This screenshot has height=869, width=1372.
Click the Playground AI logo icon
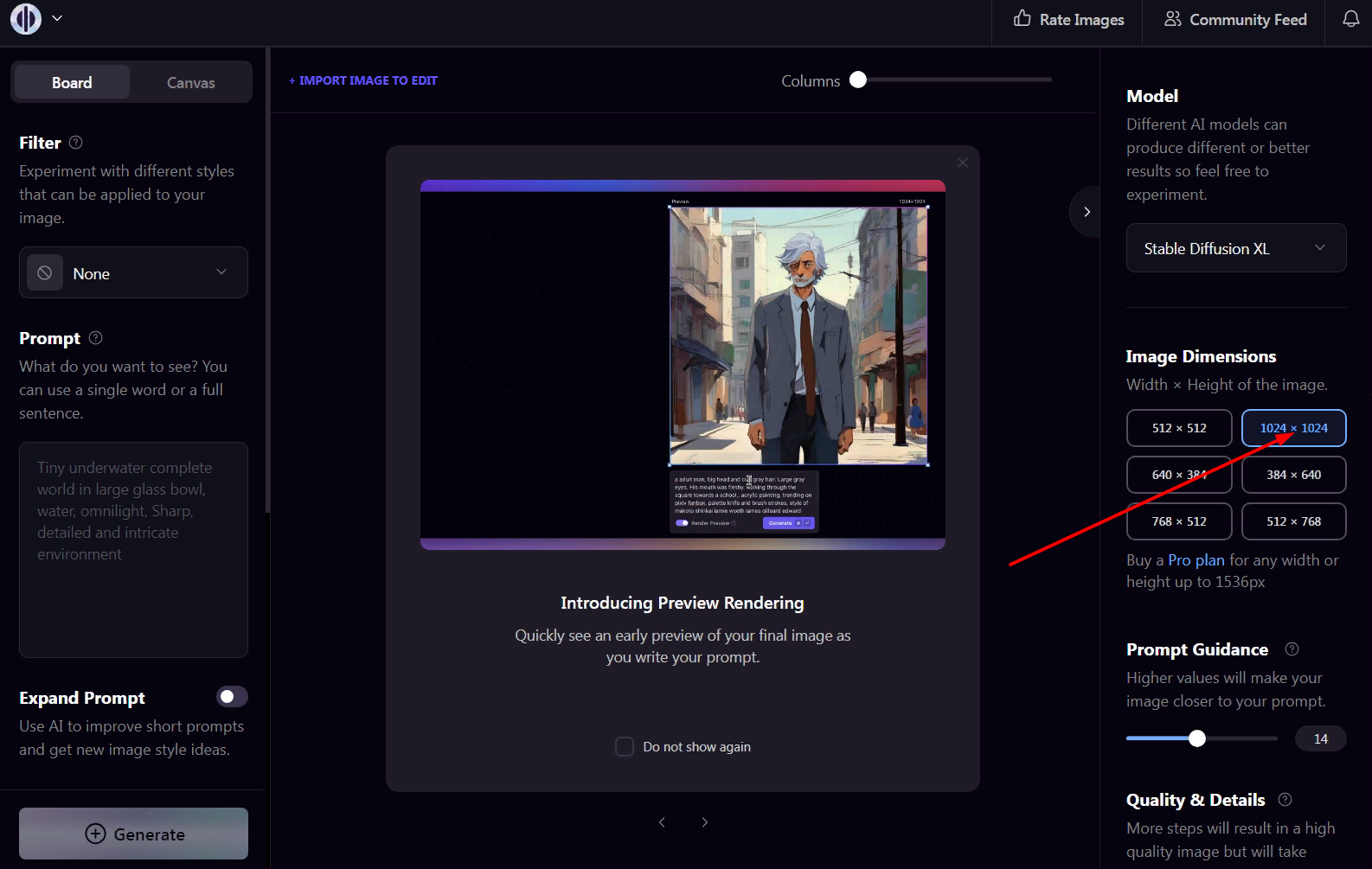pos(26,19)
